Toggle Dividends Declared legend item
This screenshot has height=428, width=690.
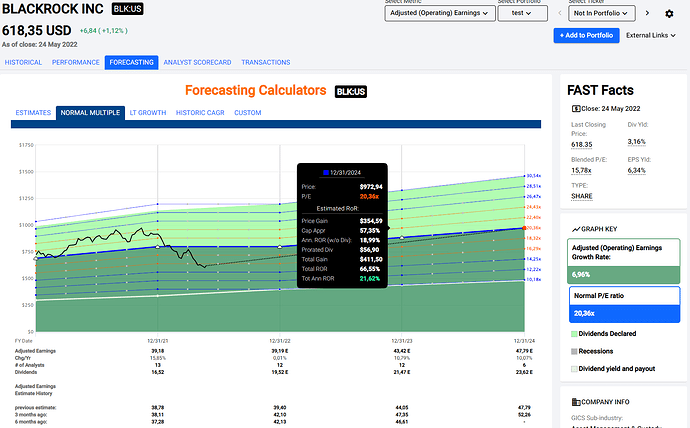(x=604, y=334)
